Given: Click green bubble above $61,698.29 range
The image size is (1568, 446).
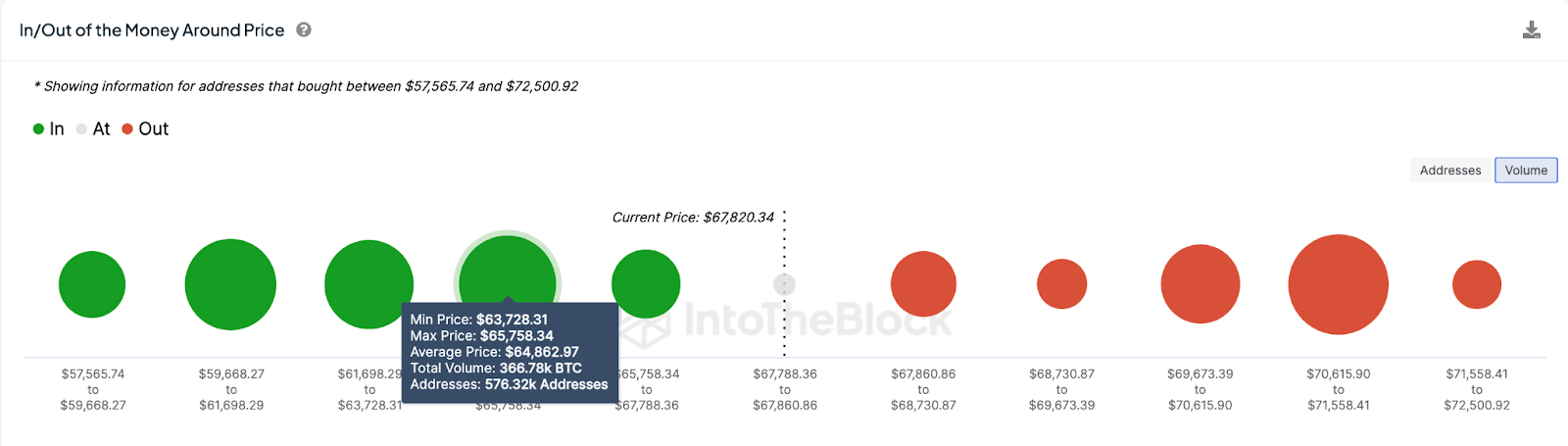Looking at the screenshot, I should click(x=368, y=284).
